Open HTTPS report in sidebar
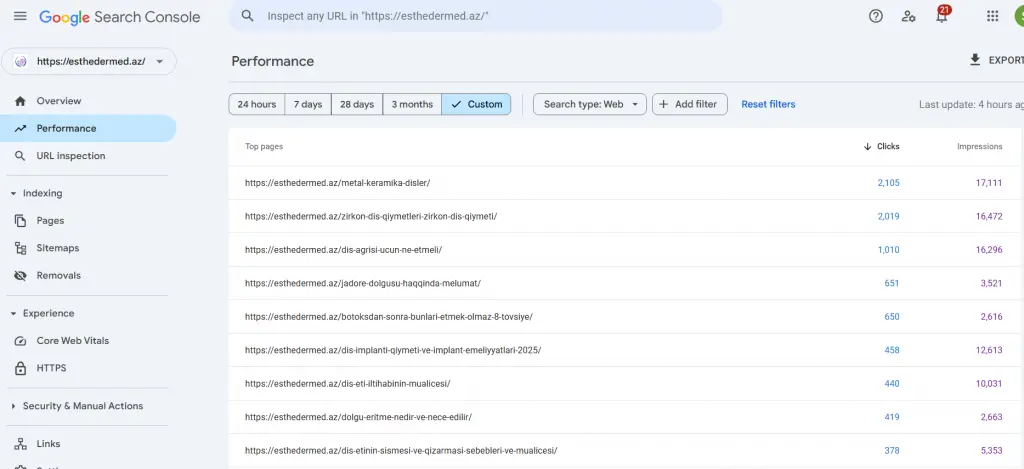This screenshot has width=1024, height=469. [x=88, y=368]
